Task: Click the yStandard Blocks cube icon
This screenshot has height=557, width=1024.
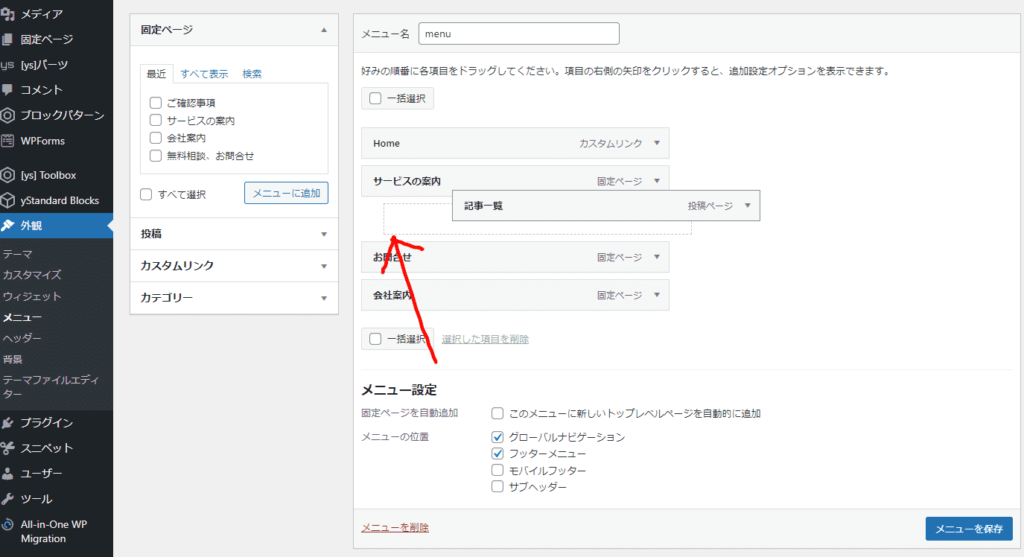Action: pos(7,200)
